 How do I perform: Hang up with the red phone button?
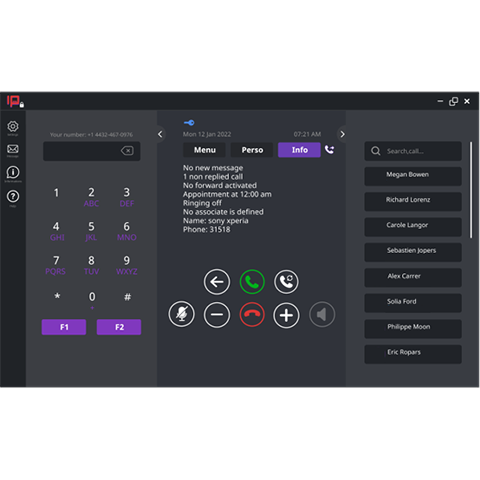pos(252,315)
